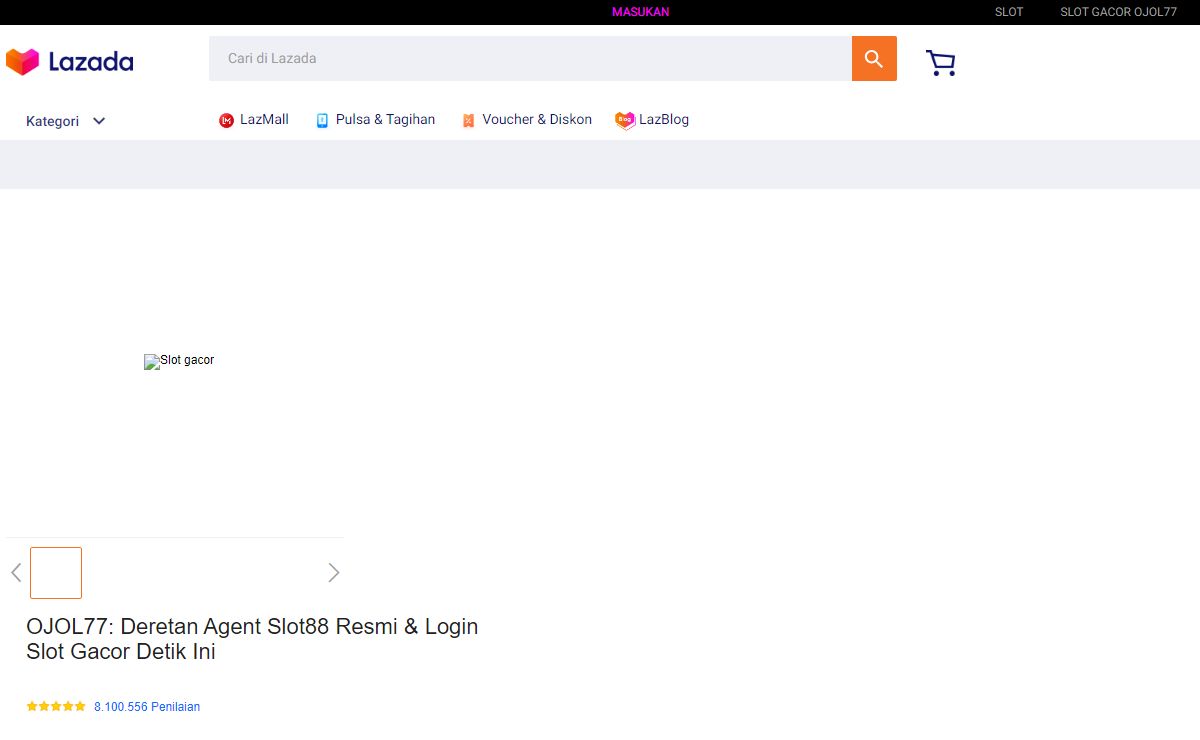Open the Voucher & Diskon menu link
Screen dimensions: 1200x740
[x=537, y=119]
